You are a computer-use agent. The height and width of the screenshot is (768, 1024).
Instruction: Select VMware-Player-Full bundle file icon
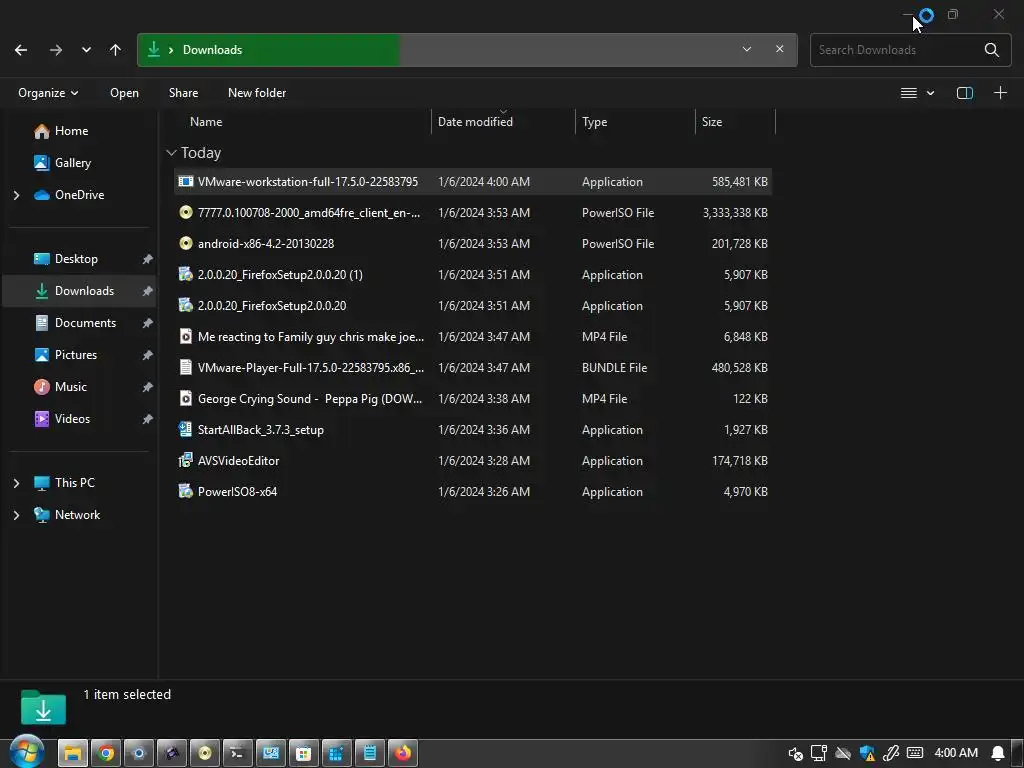pyautogui.click(x=185, y=368)
